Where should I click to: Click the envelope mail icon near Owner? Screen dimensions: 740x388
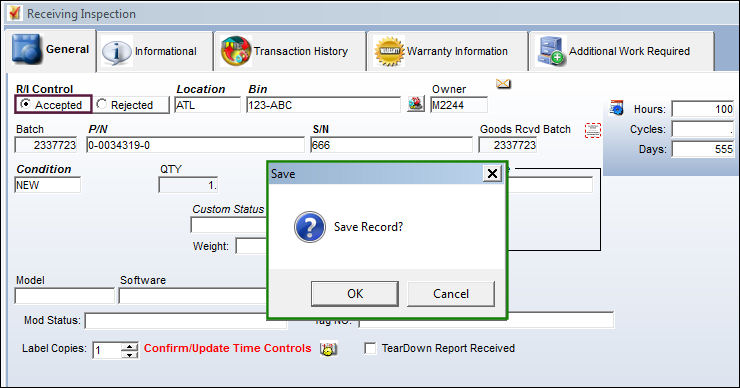coord(504,84)
